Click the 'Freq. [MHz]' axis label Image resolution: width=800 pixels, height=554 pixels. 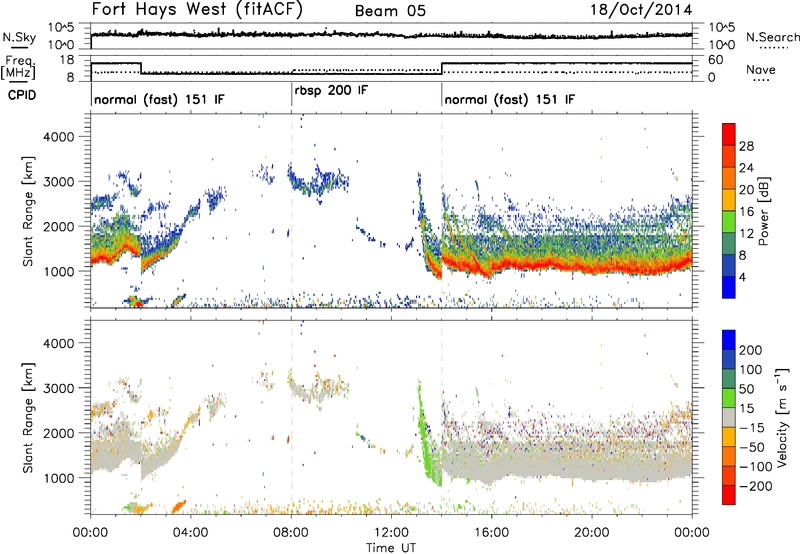[18, 67]
